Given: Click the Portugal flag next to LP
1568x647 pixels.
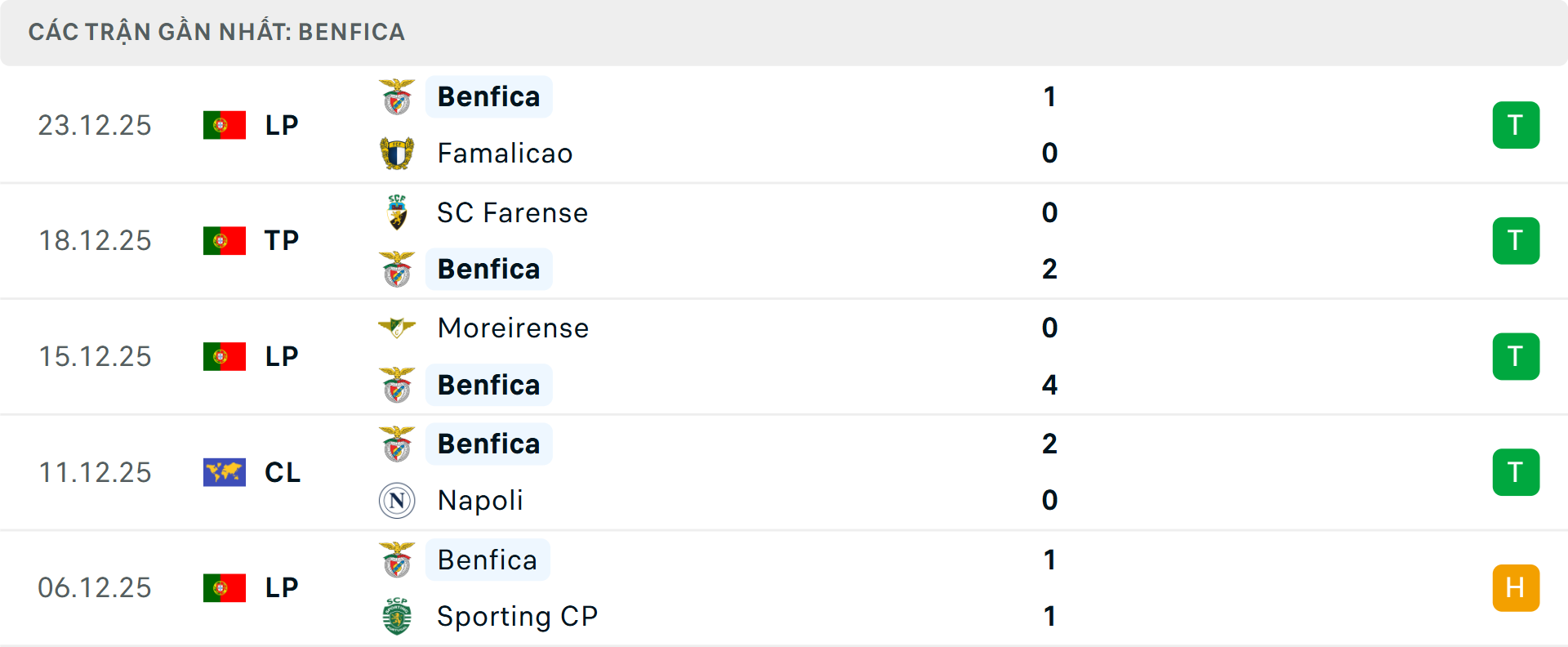Looking at the screenshot, I should point(225,125).
